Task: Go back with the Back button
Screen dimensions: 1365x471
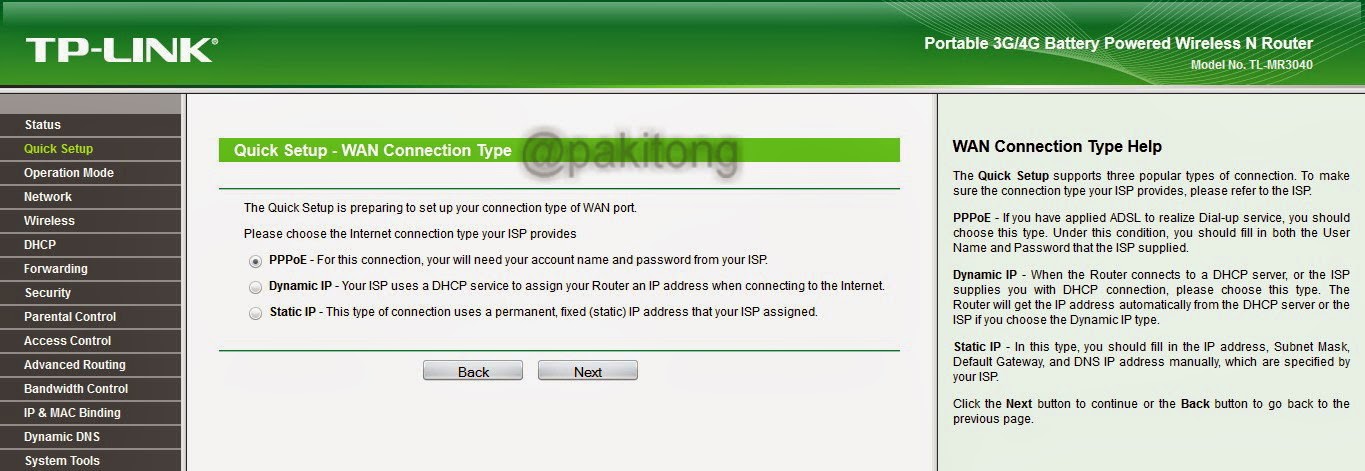Action: [x=473, y=371]
